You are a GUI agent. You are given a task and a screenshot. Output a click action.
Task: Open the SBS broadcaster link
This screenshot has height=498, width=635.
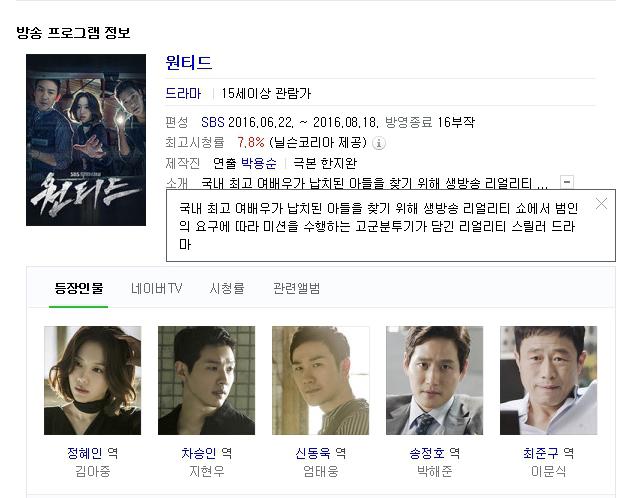[213, 122]
